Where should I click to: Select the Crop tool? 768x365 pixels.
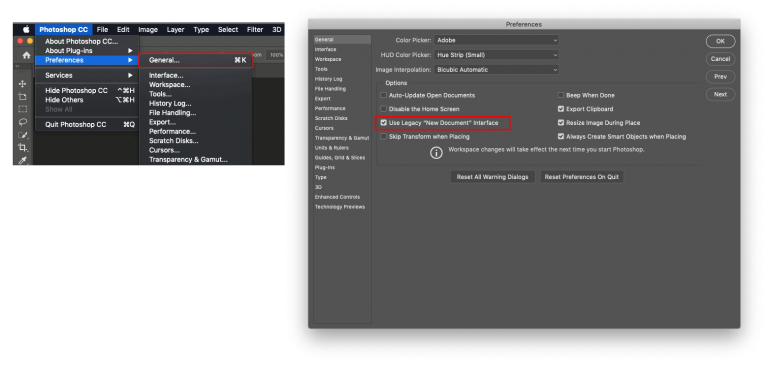[x=23, y=147]
